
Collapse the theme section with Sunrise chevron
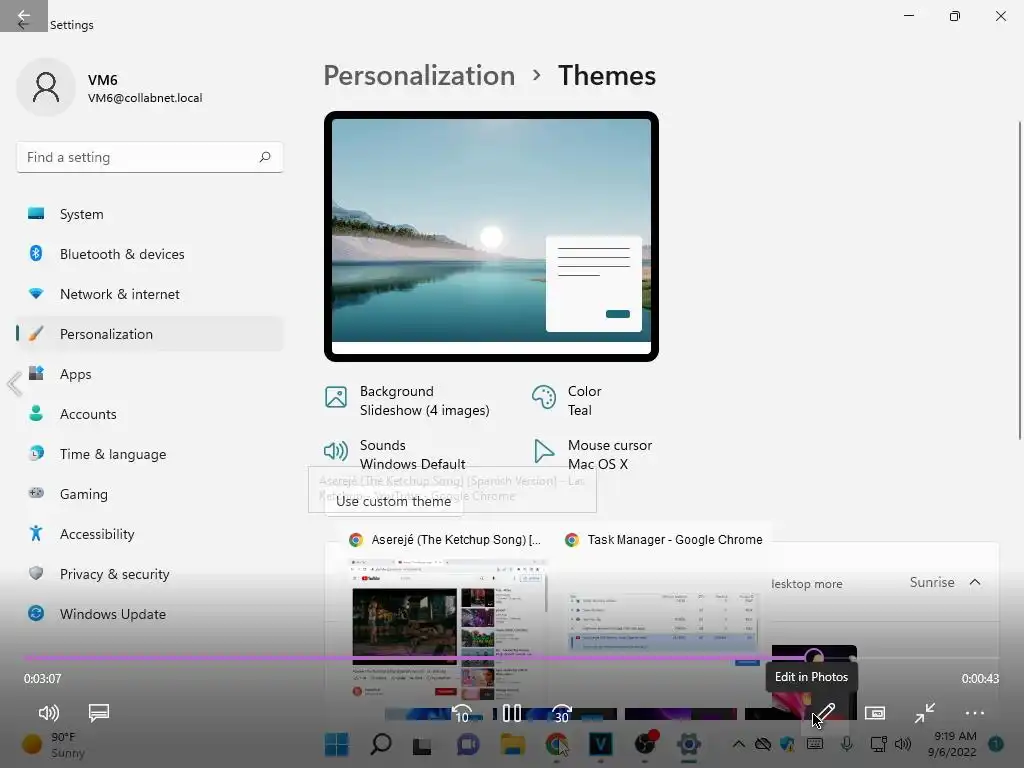click(x=974, y=582)
